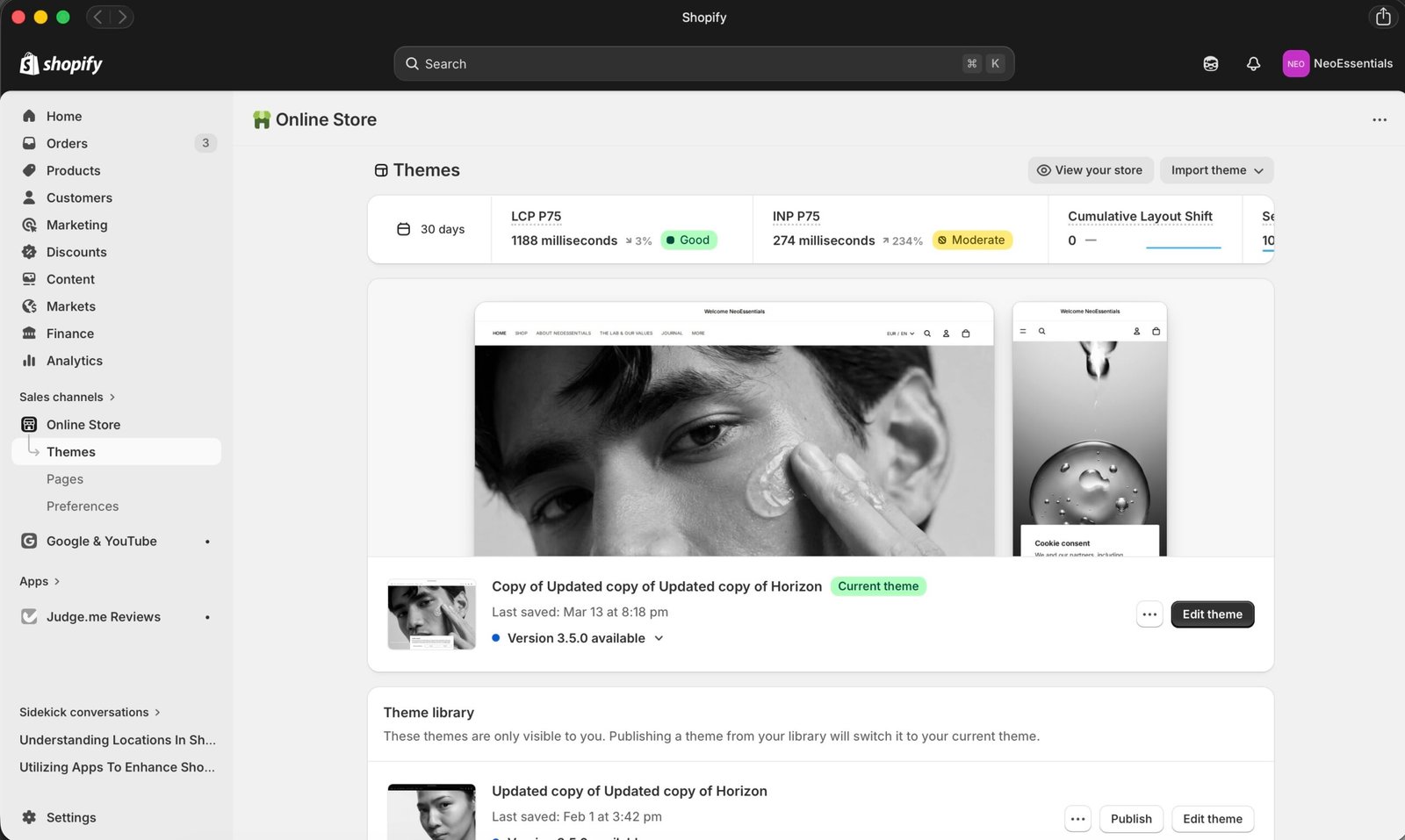Open more actions for Updated copy theme
This screenshot has width=1405, height=840.
[1077, 819]
